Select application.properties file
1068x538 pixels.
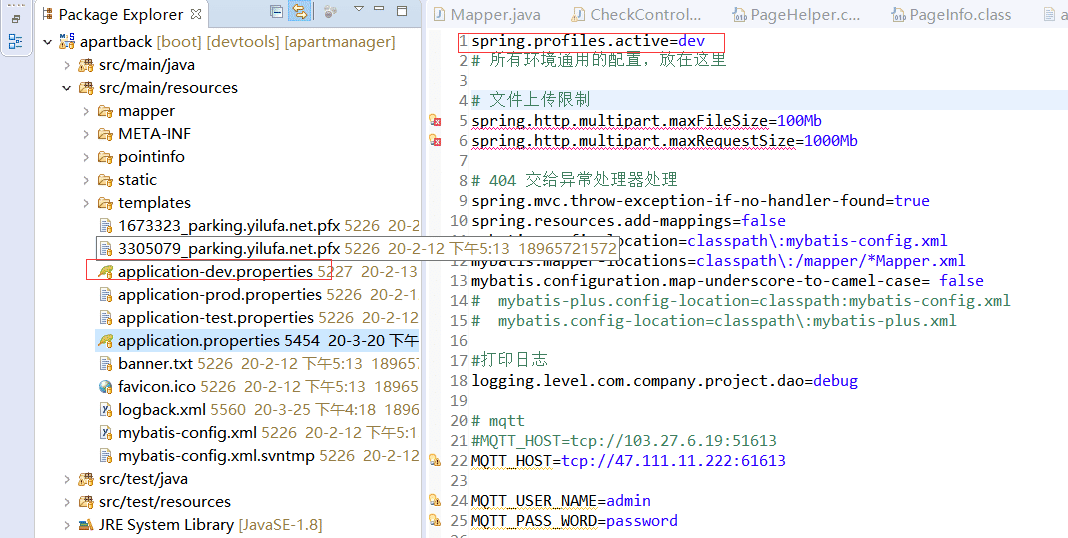coord(199,341)
